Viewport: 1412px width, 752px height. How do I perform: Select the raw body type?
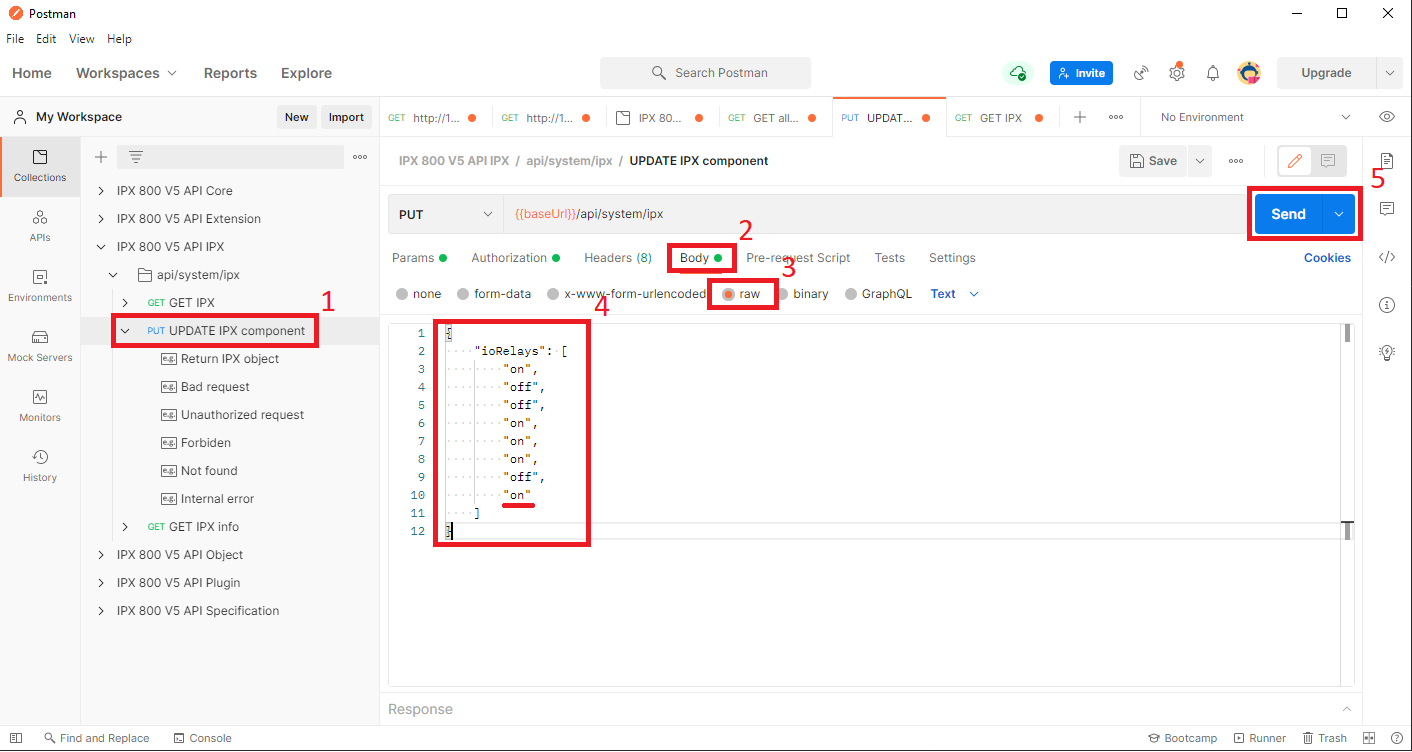tap(729, 294)
